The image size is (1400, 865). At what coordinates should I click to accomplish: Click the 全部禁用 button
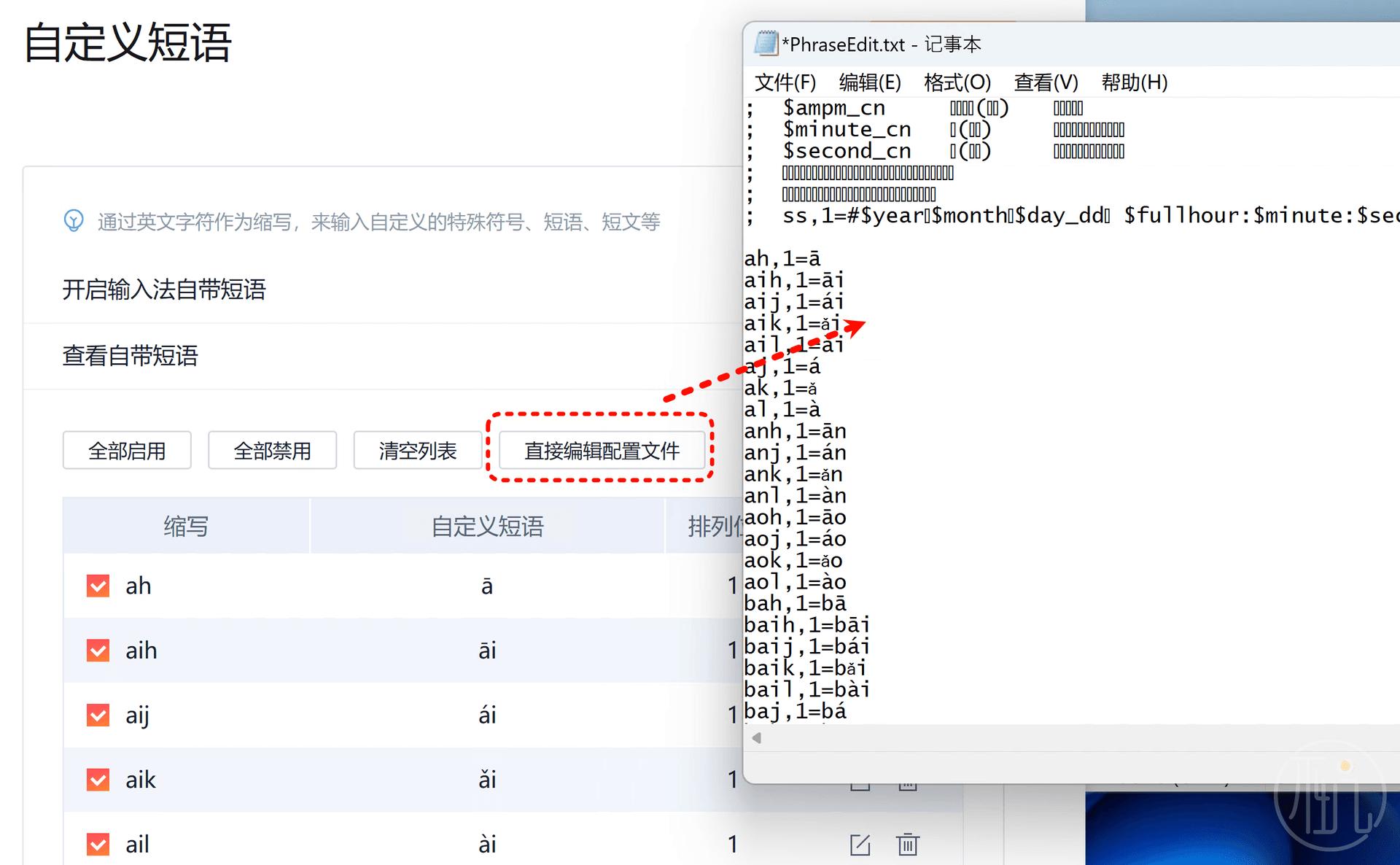click(x=272, y=451)
